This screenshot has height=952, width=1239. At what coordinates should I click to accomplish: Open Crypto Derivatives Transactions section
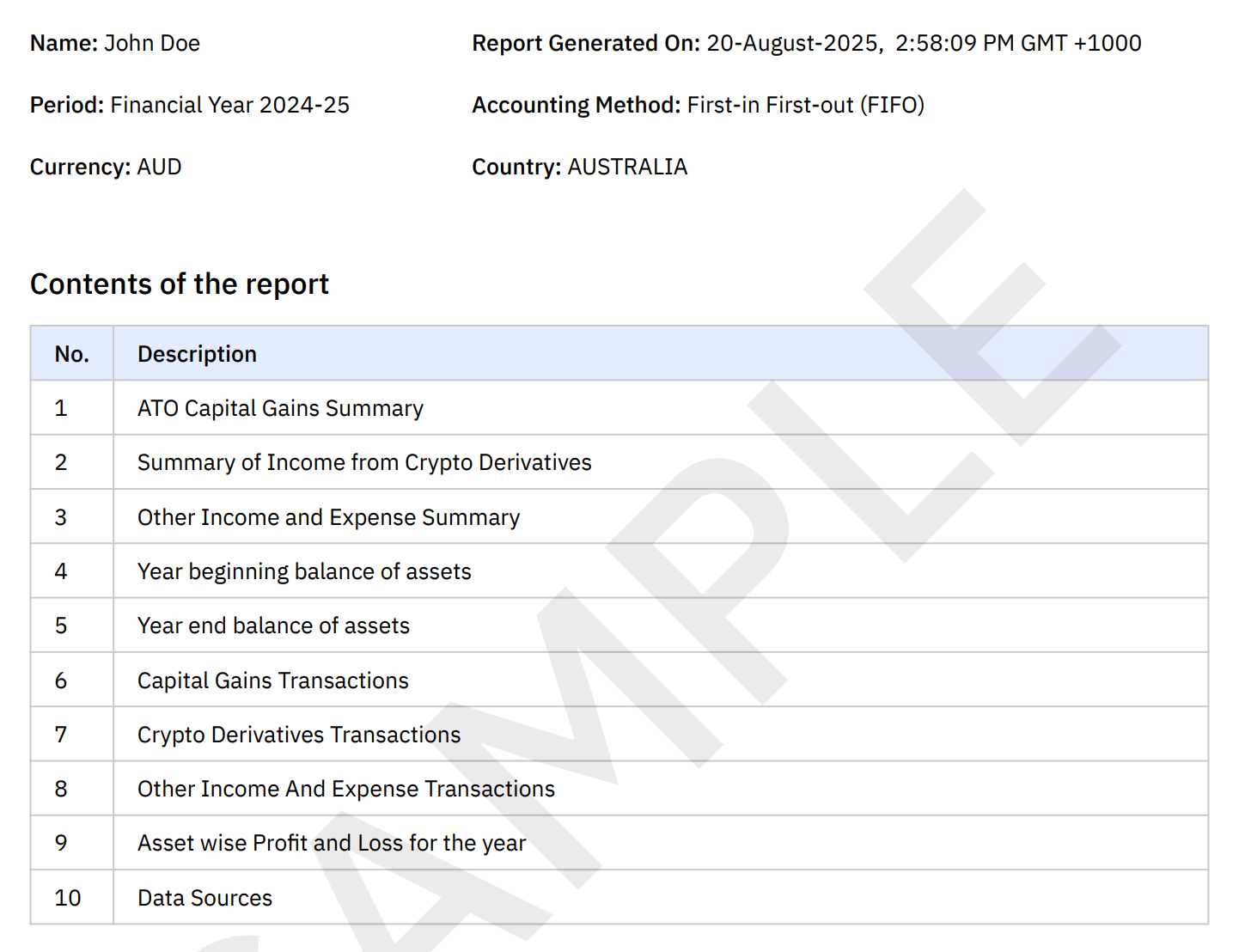298,735
